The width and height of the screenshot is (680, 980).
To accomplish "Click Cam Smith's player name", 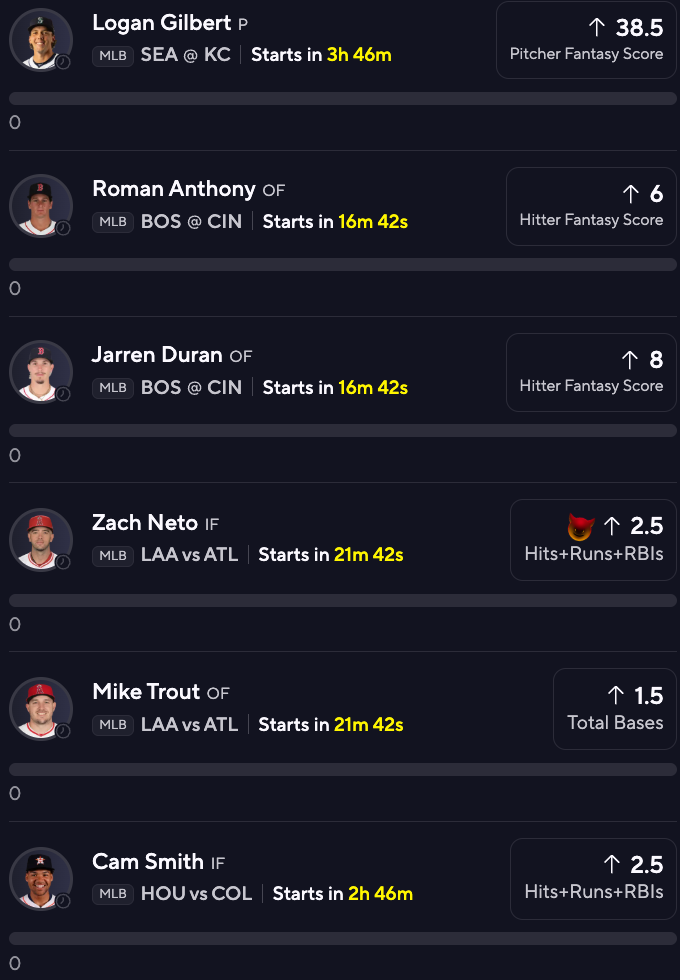I will (148, 861).
